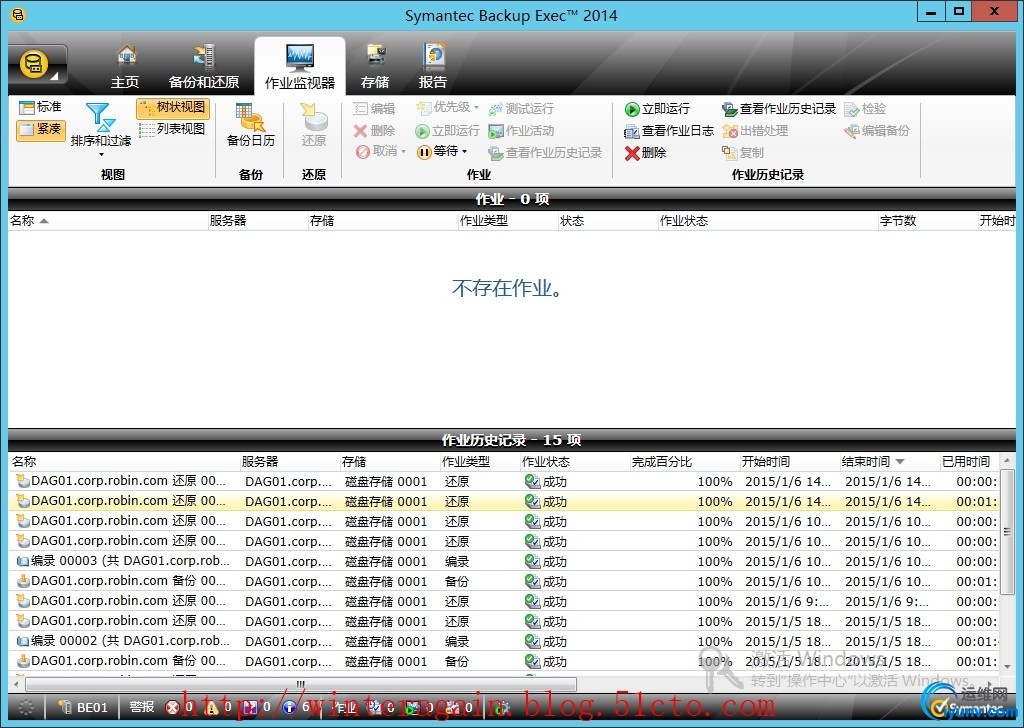
Task: Switch to 列表视图 list view
Action: [173, 129]
